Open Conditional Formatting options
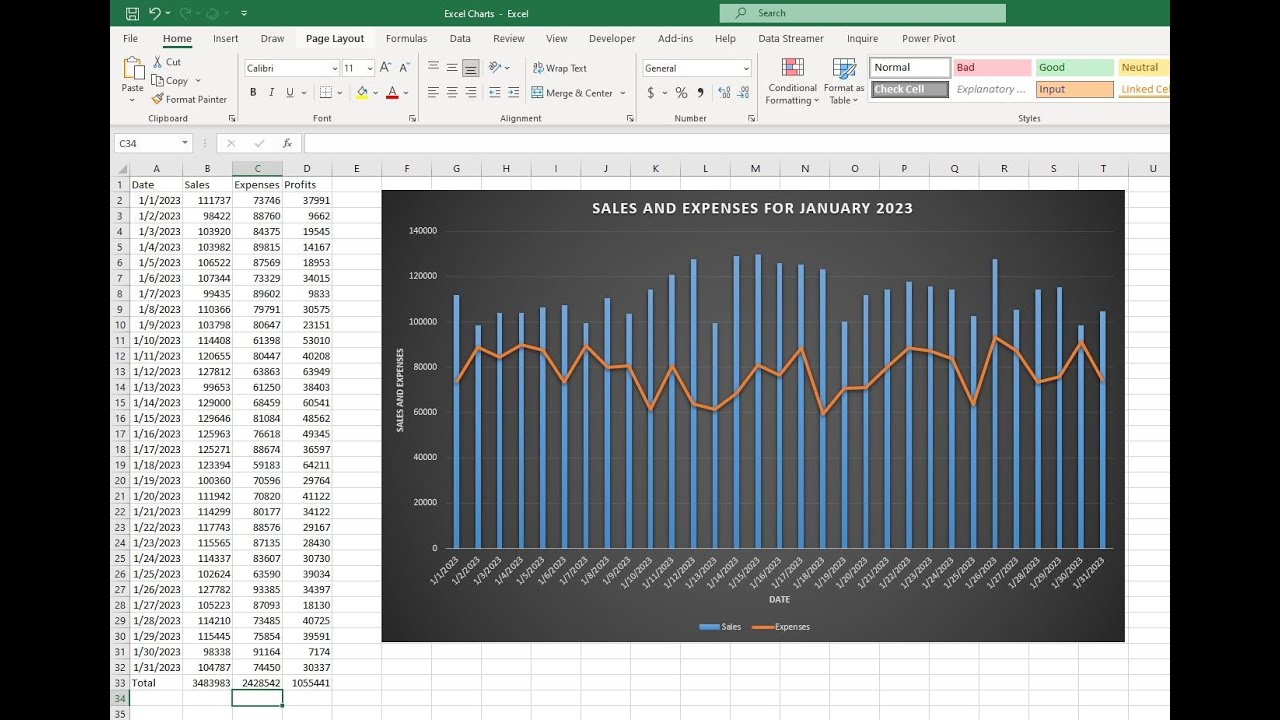1280x720 pixels. (793, 81)
